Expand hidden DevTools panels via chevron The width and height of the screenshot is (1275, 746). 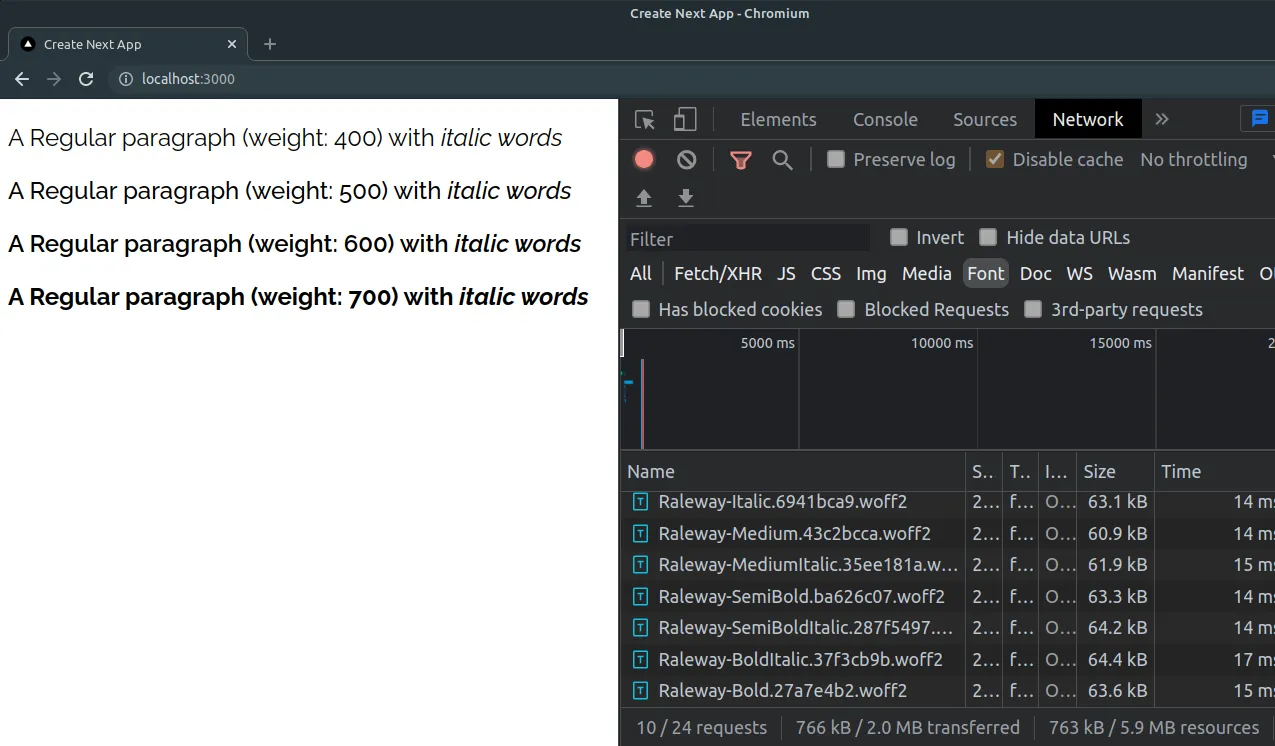[1161, 118]
